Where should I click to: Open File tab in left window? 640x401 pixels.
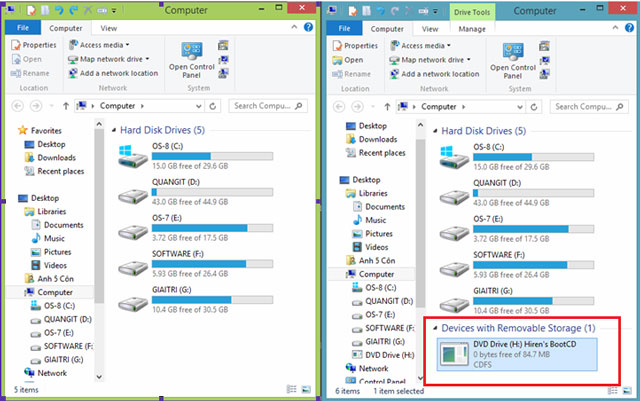[23, 28]
